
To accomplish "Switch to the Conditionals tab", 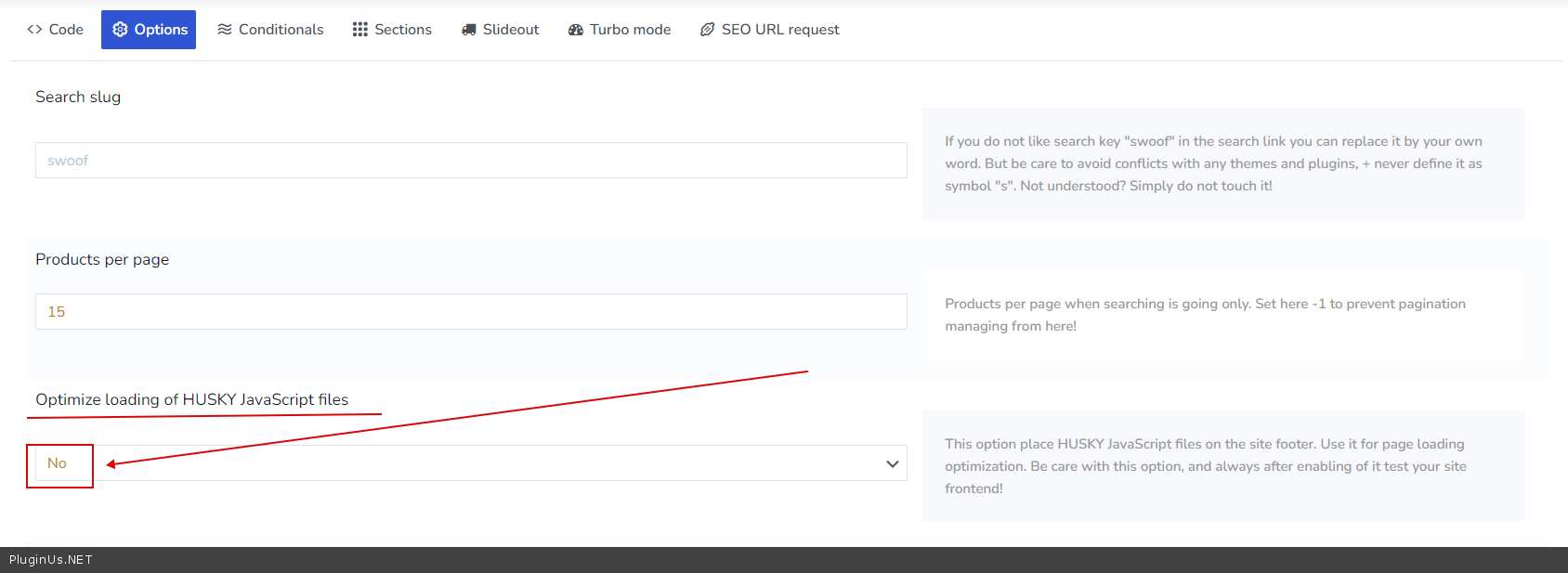I will coord(281,30).
